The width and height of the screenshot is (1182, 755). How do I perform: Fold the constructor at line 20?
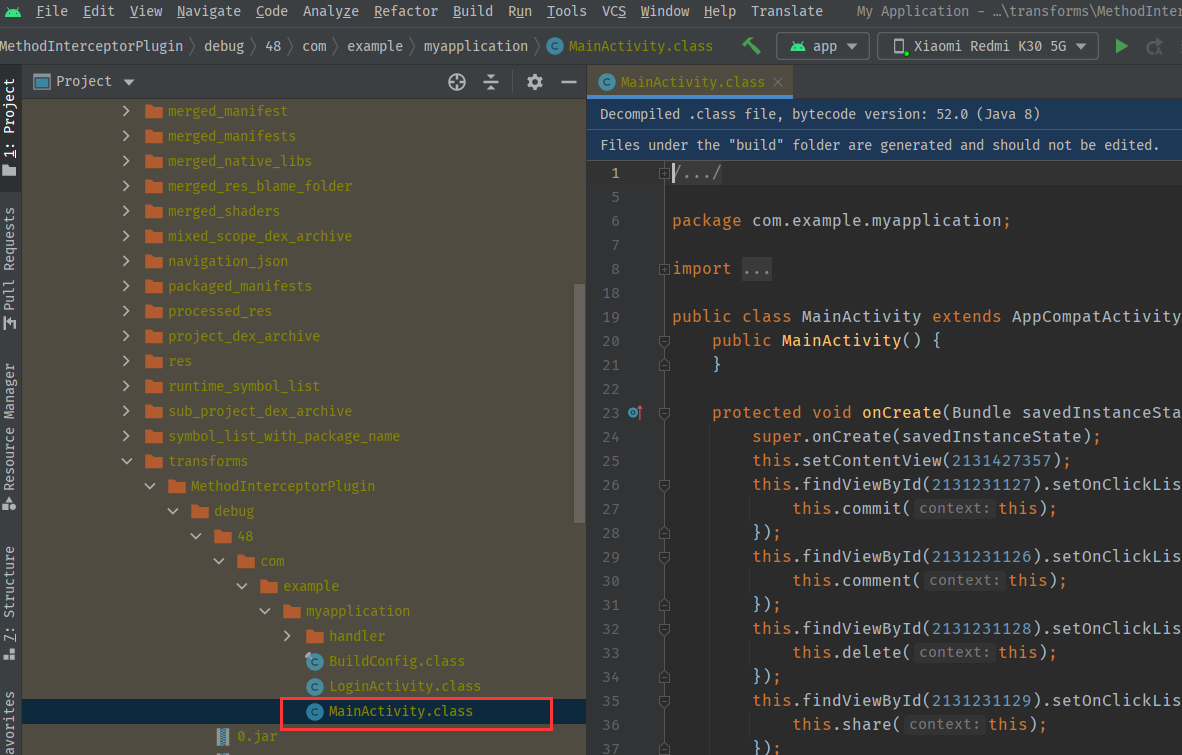[664, 341]
